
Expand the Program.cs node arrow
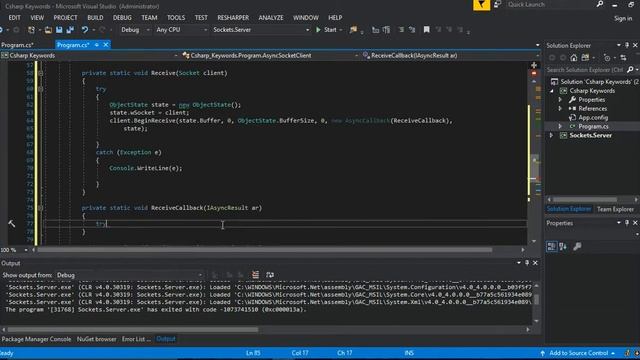pyautogui.click(x=560, y=127)
